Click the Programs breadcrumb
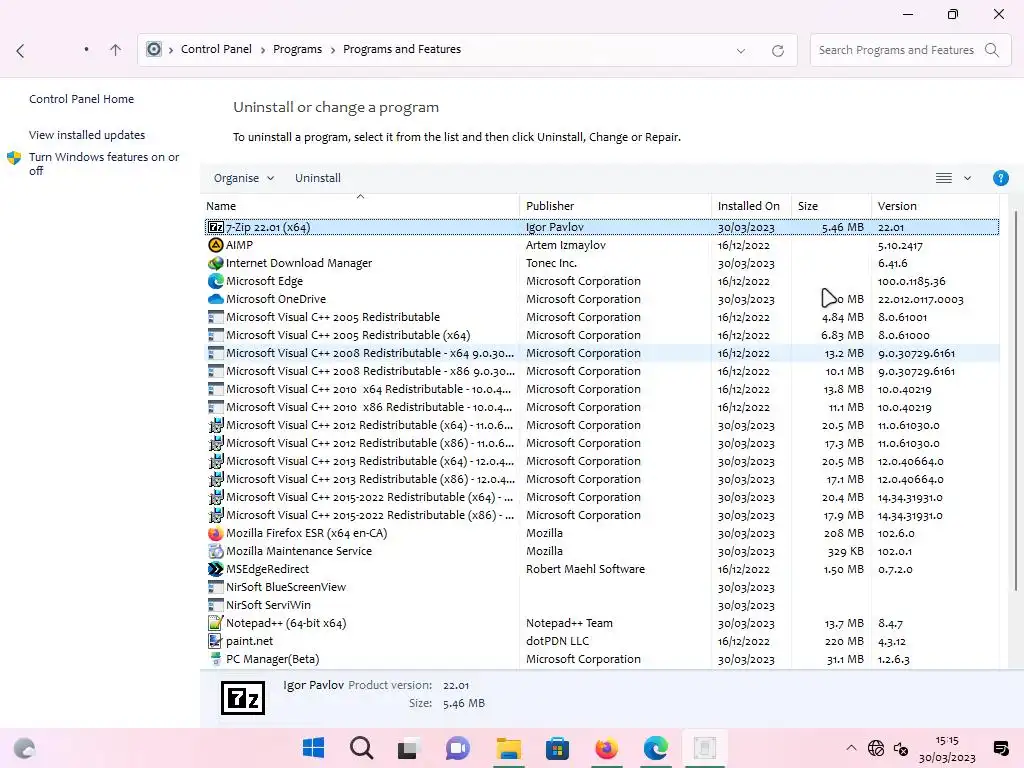This screenshot has height=768, width=1024. pyautogui.click(x=297, y=50)
